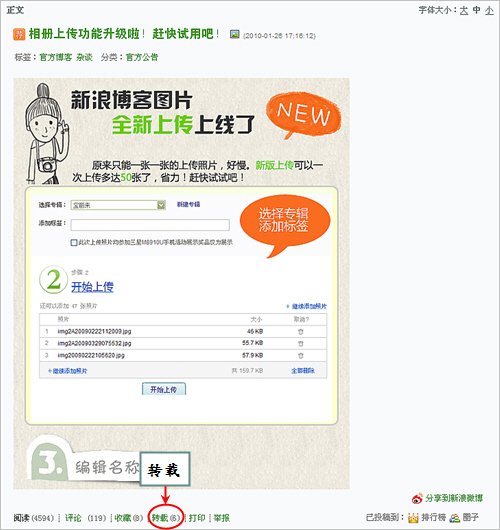Image resolution: width=500 pixels, height=530 pixels.
Task: Click the Sina Weibo eye logo icon
Action: click(x=418, y=498)
